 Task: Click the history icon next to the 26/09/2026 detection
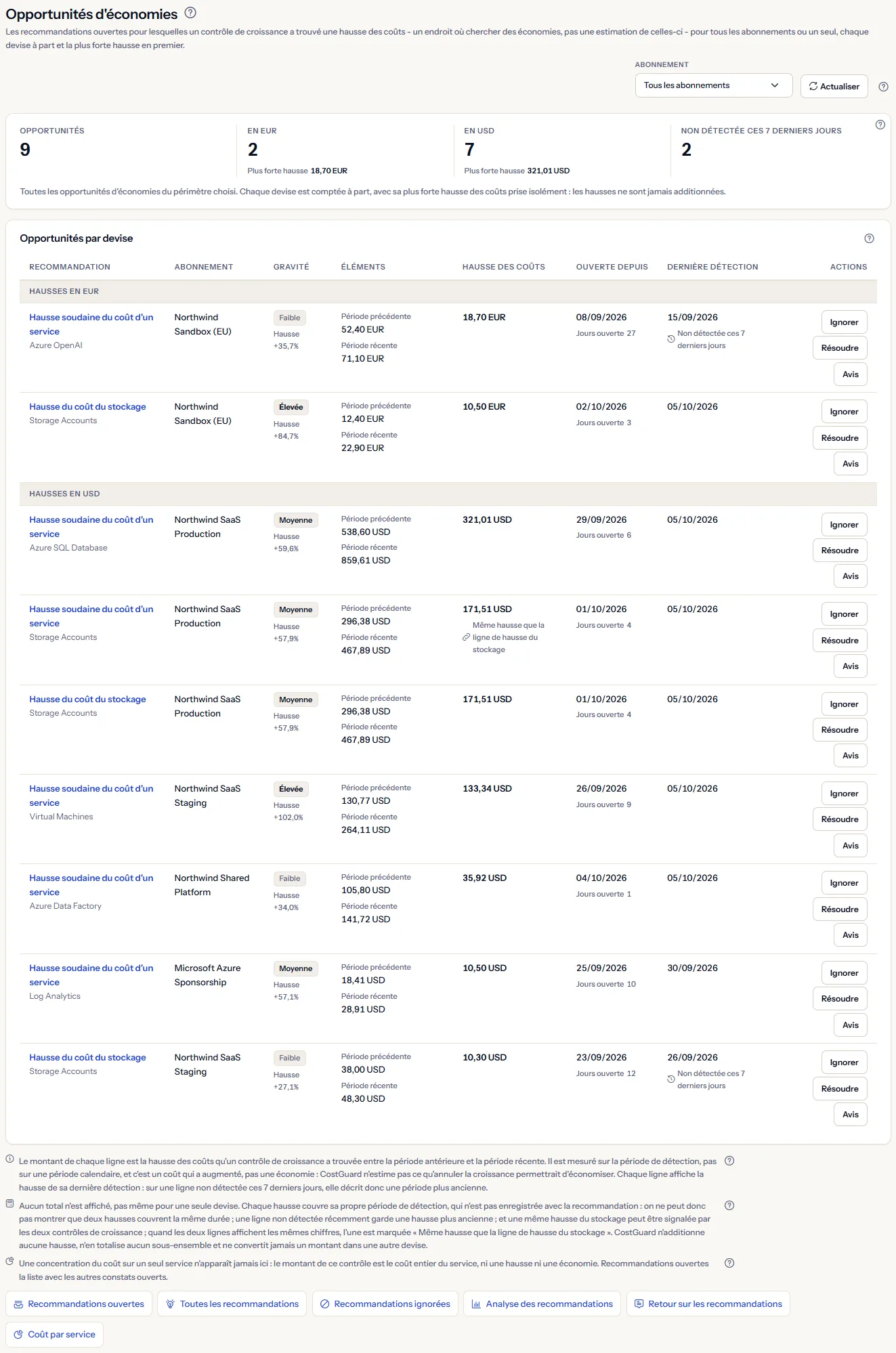pos(671,1079)
